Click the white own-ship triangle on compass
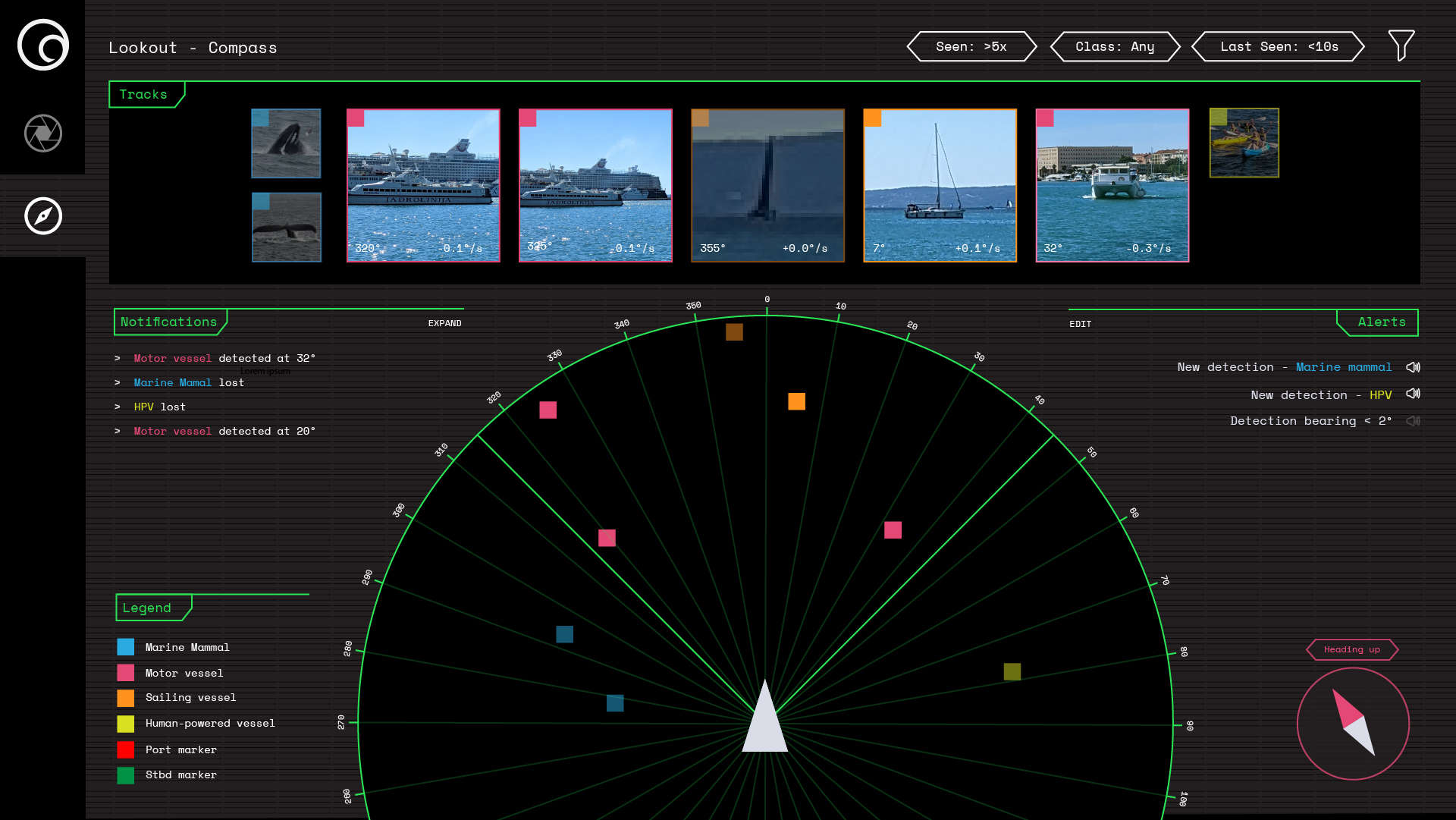The width and height of the screenshot is (1456, 820). 765,715
